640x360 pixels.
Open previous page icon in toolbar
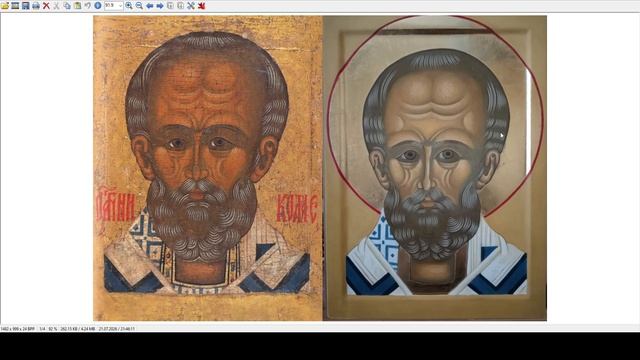(x=170, y=6)
